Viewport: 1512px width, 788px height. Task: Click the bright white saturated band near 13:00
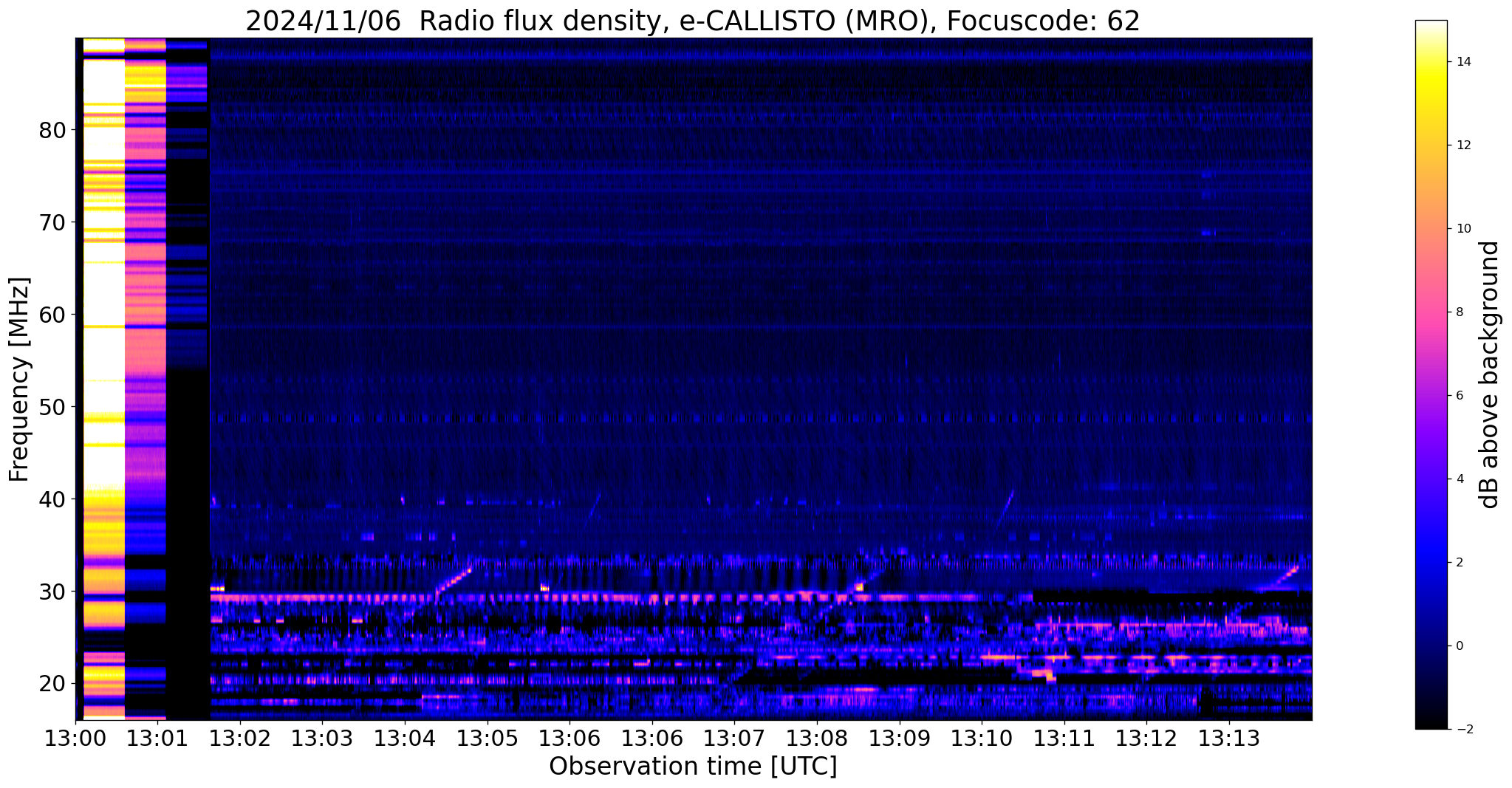(x=103, y=378)
